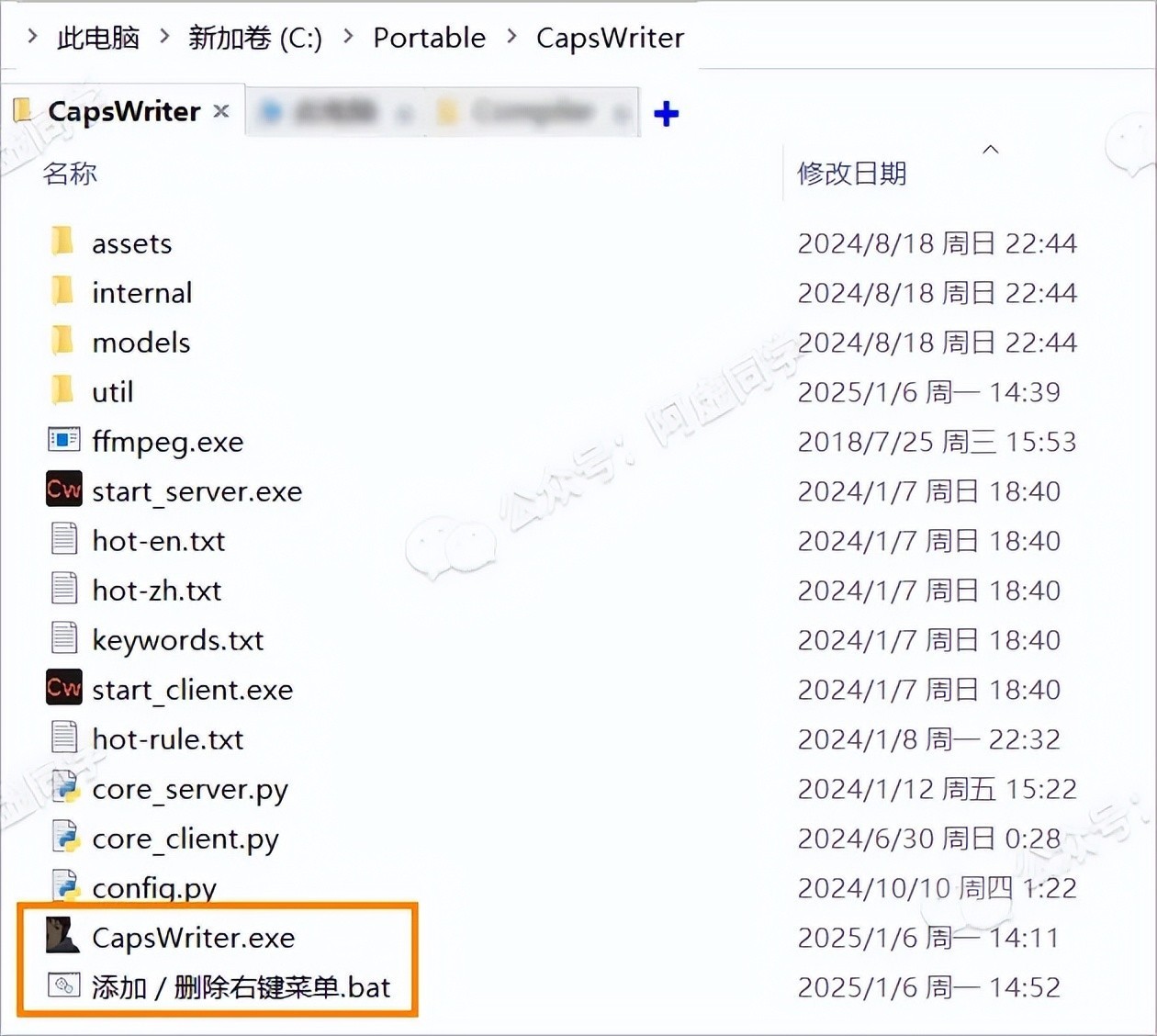Click date 2018/7/25 周三 15:53
Image resolution: width=1157 pixels, height=1036 pixels.
pyautogui.click(x=937, y=442)
